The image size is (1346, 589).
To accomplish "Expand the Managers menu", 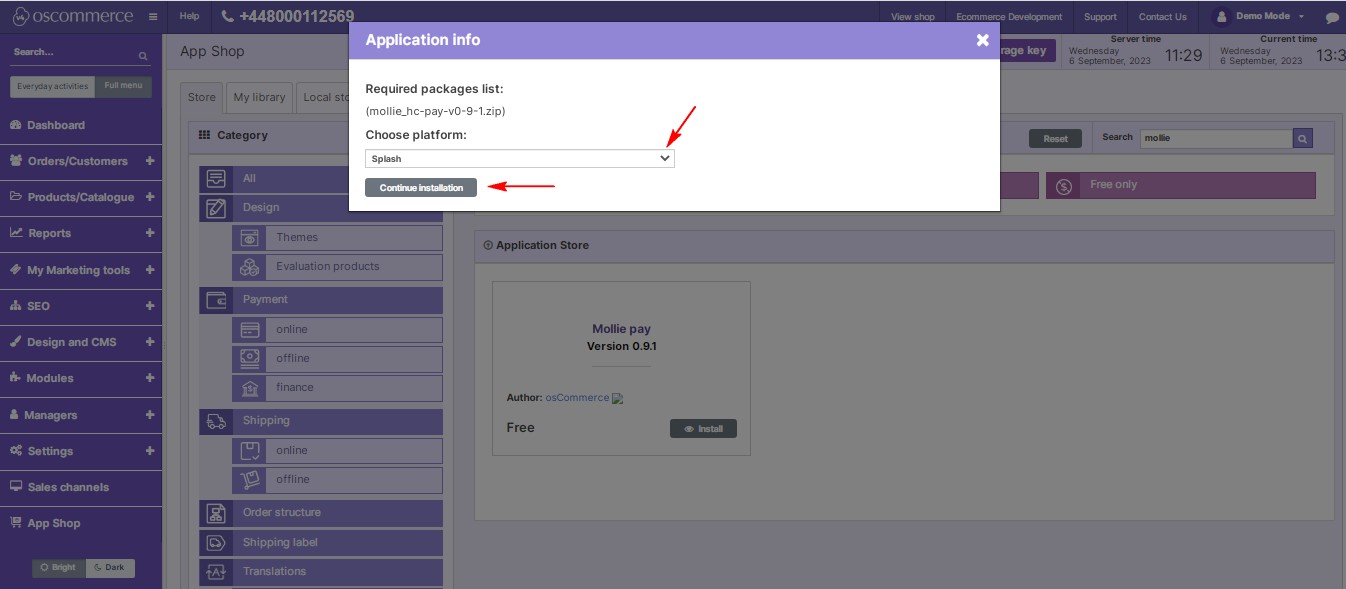I will (150, 414).
